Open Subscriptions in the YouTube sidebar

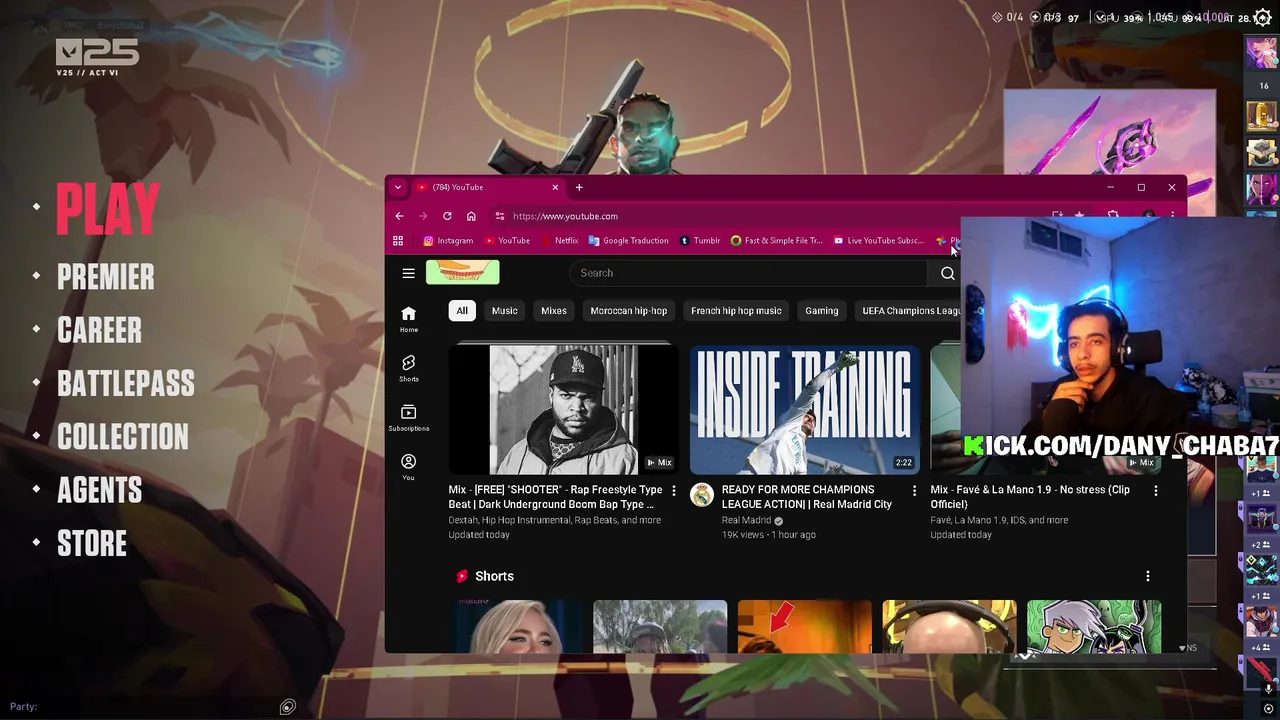(x=409, y=418)
